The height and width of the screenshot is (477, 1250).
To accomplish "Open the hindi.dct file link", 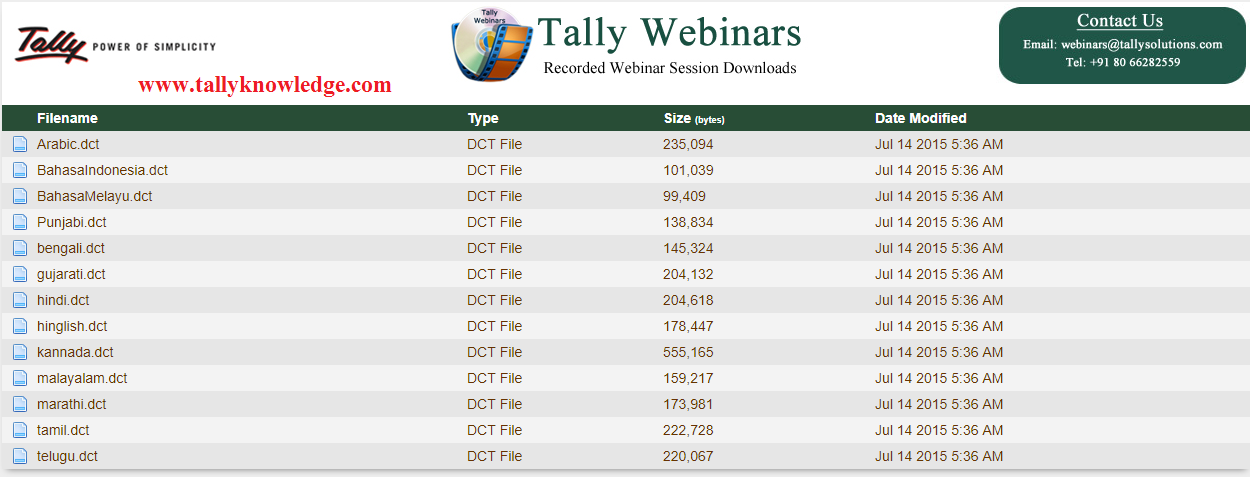I will point(63,300).
